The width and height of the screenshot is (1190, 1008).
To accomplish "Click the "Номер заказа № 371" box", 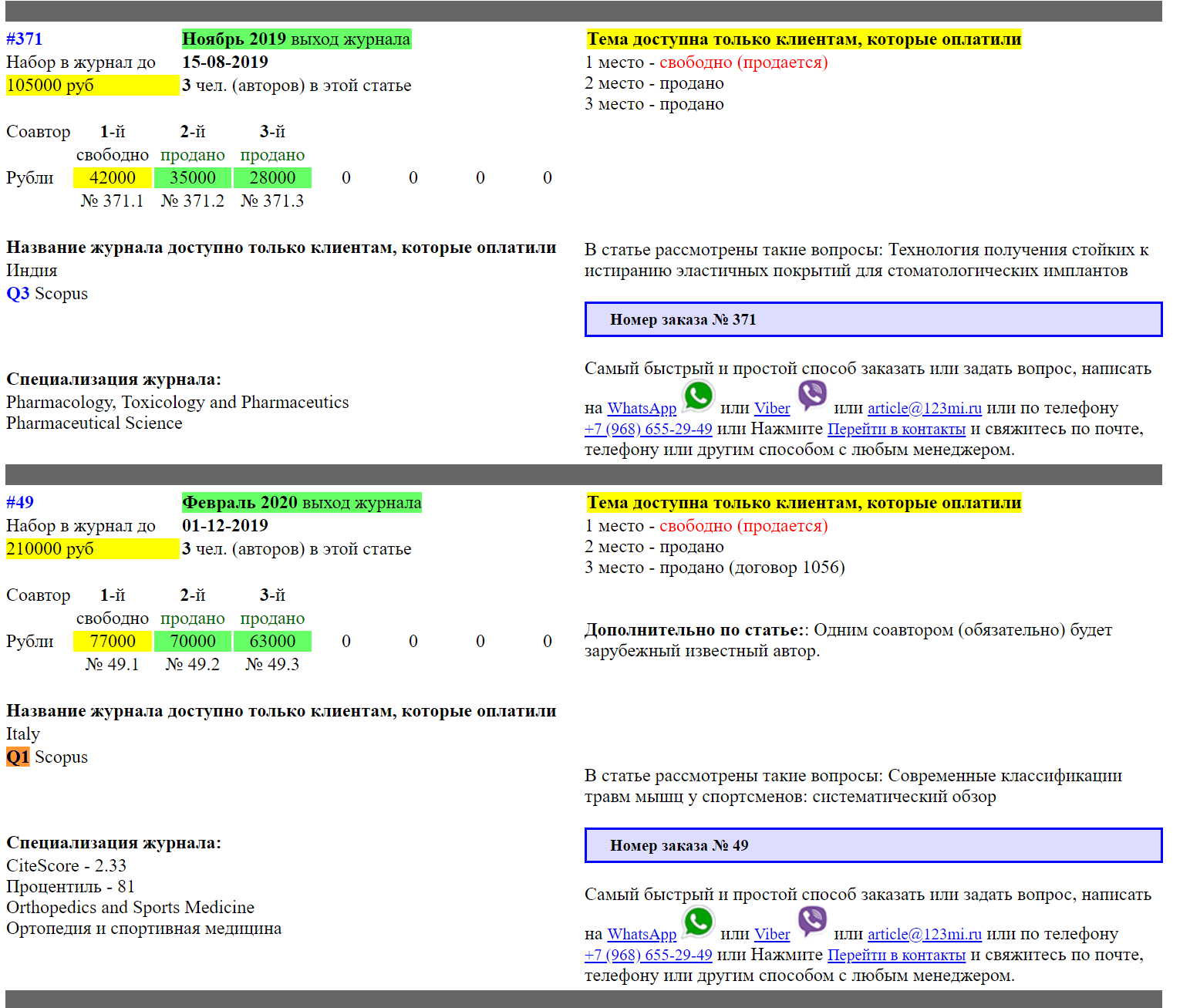I will [873, 320].
